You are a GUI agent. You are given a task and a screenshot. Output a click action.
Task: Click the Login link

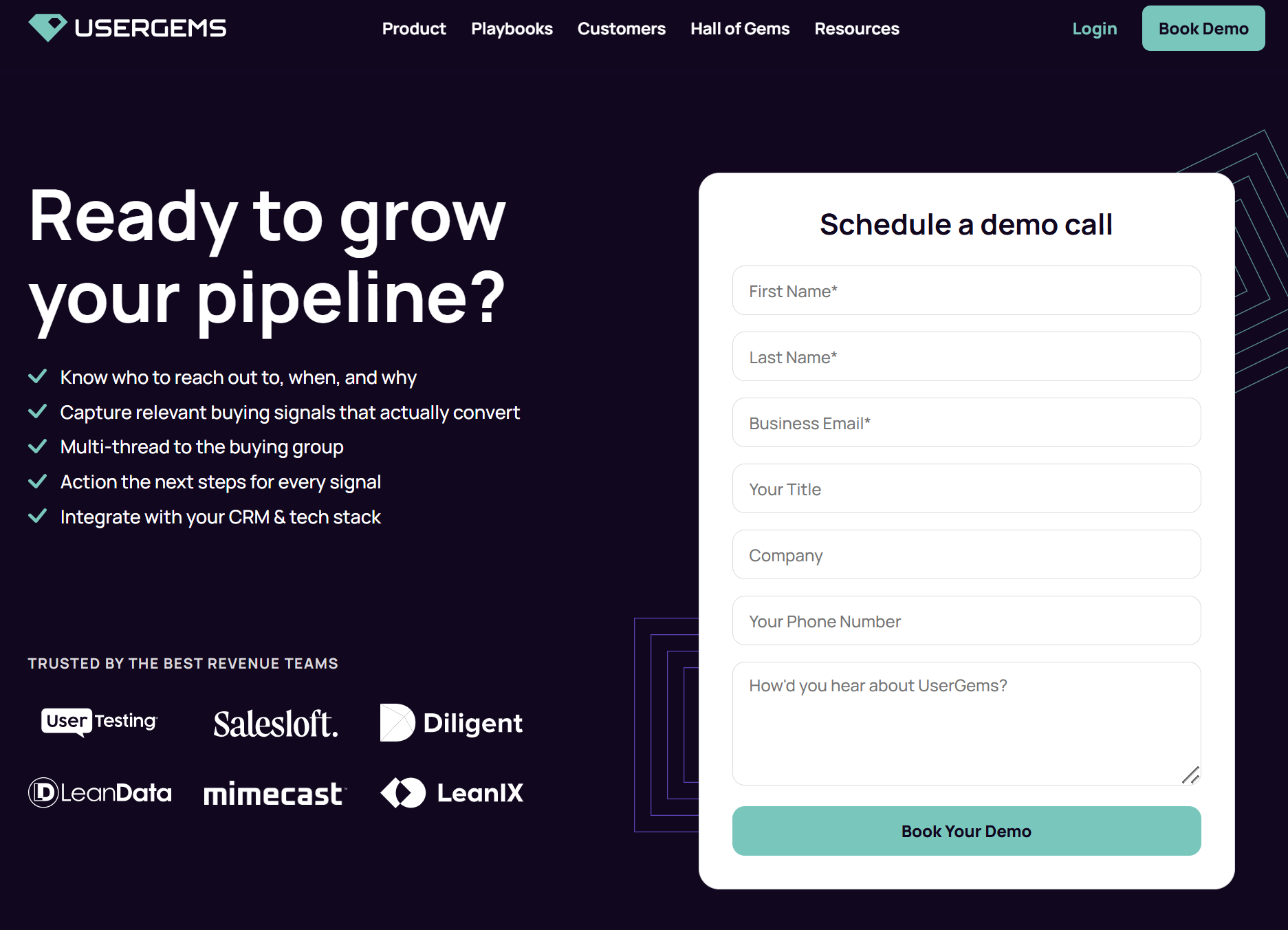pos(1095,28)
